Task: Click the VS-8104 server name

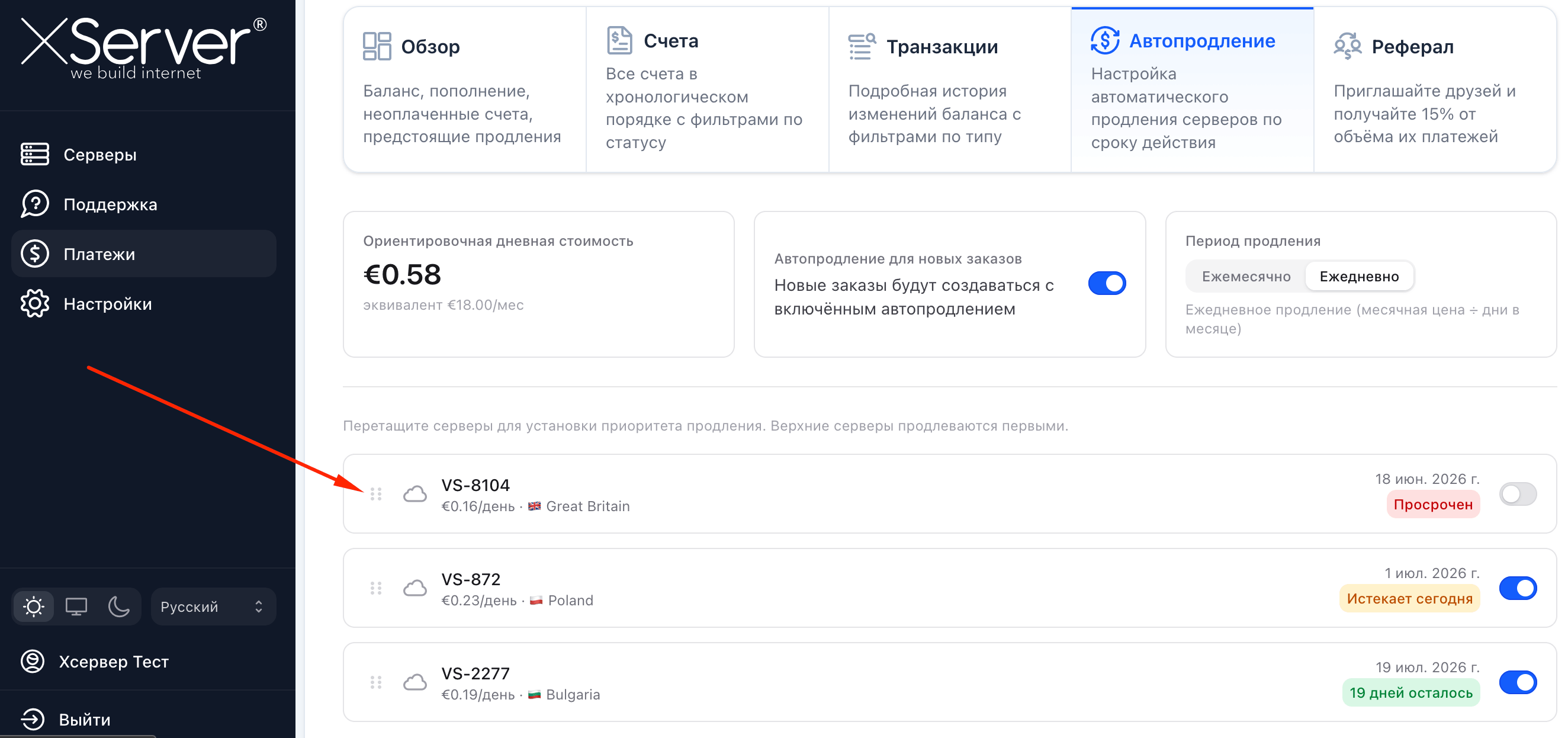Action: (x=475, y=485)
